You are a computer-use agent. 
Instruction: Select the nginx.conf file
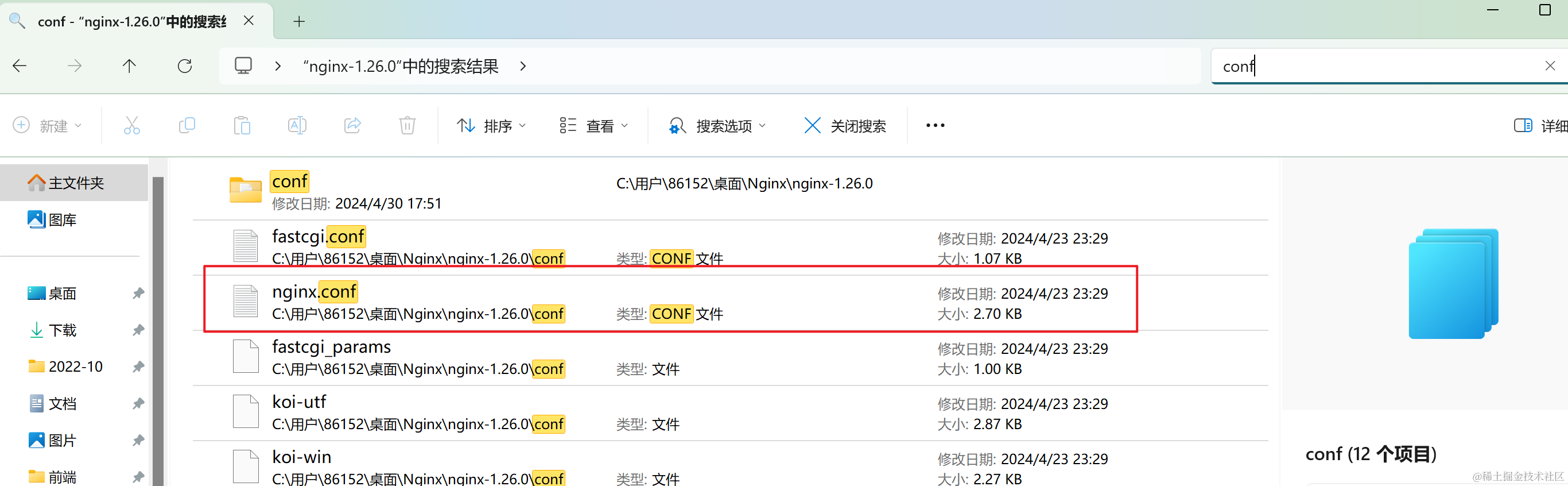point(731,302)
